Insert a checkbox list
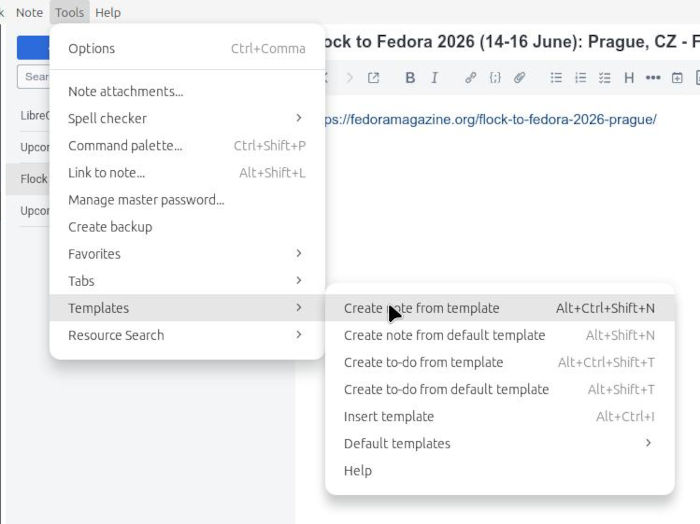Image resolution: width=700 pixels, height=524 pixels. pos(604,78)
